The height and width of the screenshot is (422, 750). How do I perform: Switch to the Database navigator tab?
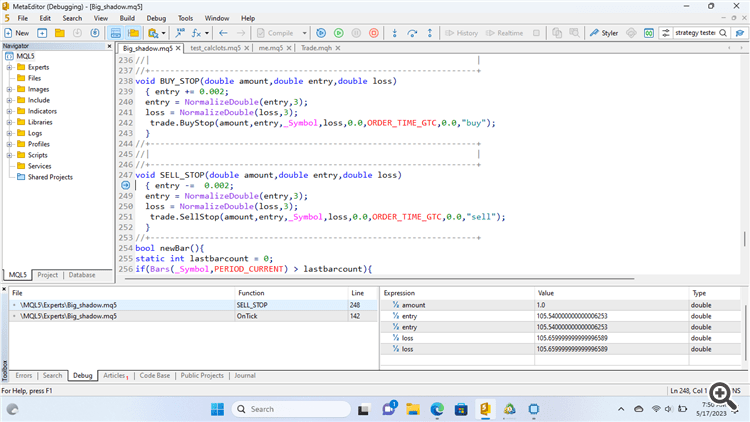point(82,275)
